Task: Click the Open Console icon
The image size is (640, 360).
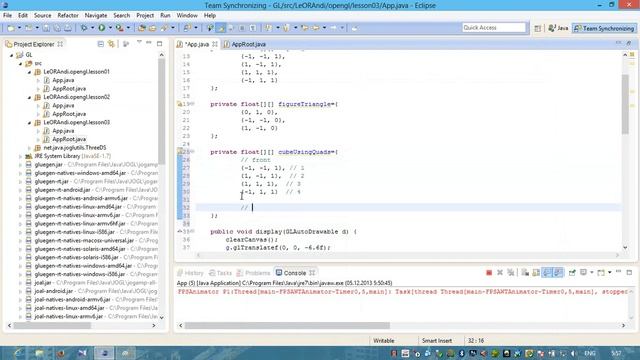Action: pos(600,273)
